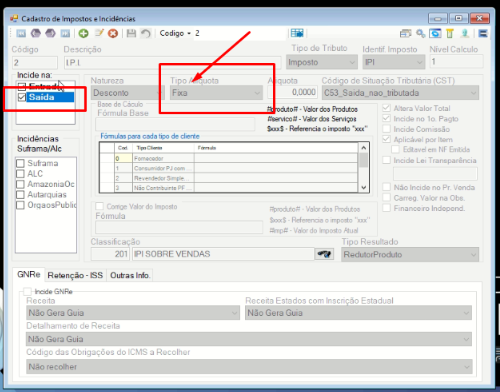This screenshot has width=500, height=392.
Task: Expand the Natureza Desconto dropdown
Action: (x=128, y=93)
